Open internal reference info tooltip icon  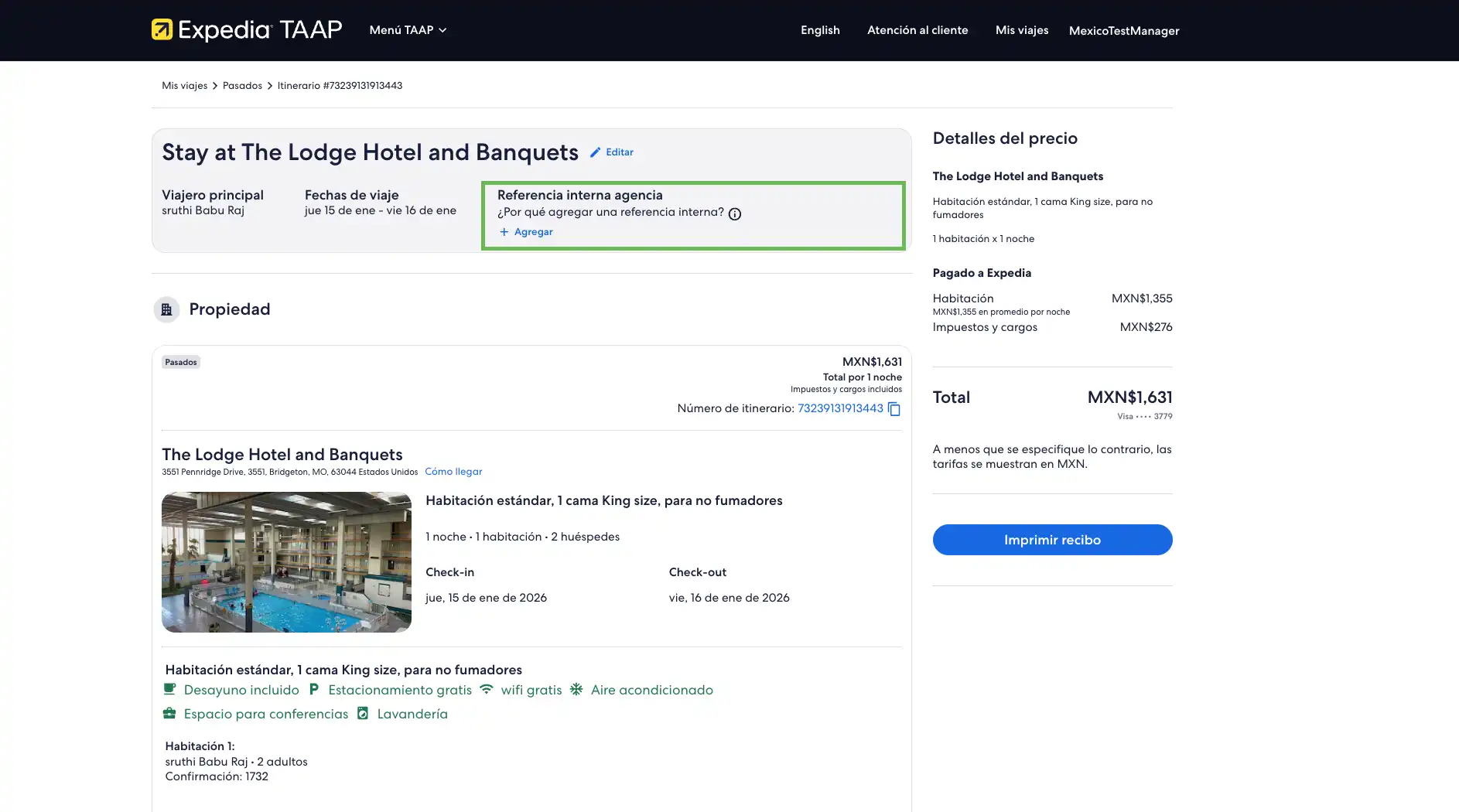click(x=735, y=214)
